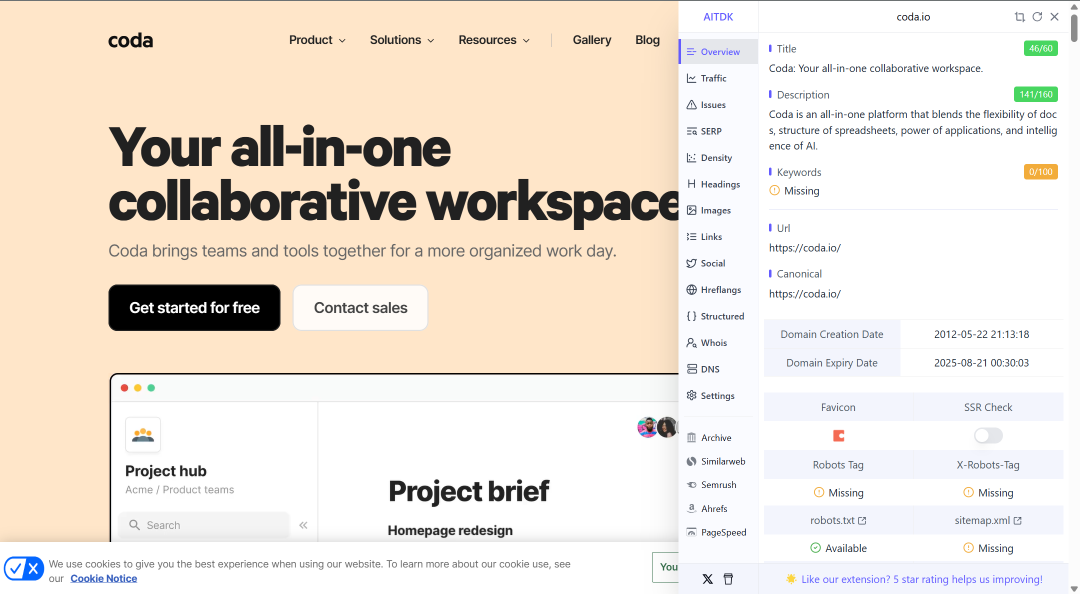Click the Robots Tag Missing status
The height and width of the screenshot is (594, 1080).
pyautogui.click(x=838, y=493)
